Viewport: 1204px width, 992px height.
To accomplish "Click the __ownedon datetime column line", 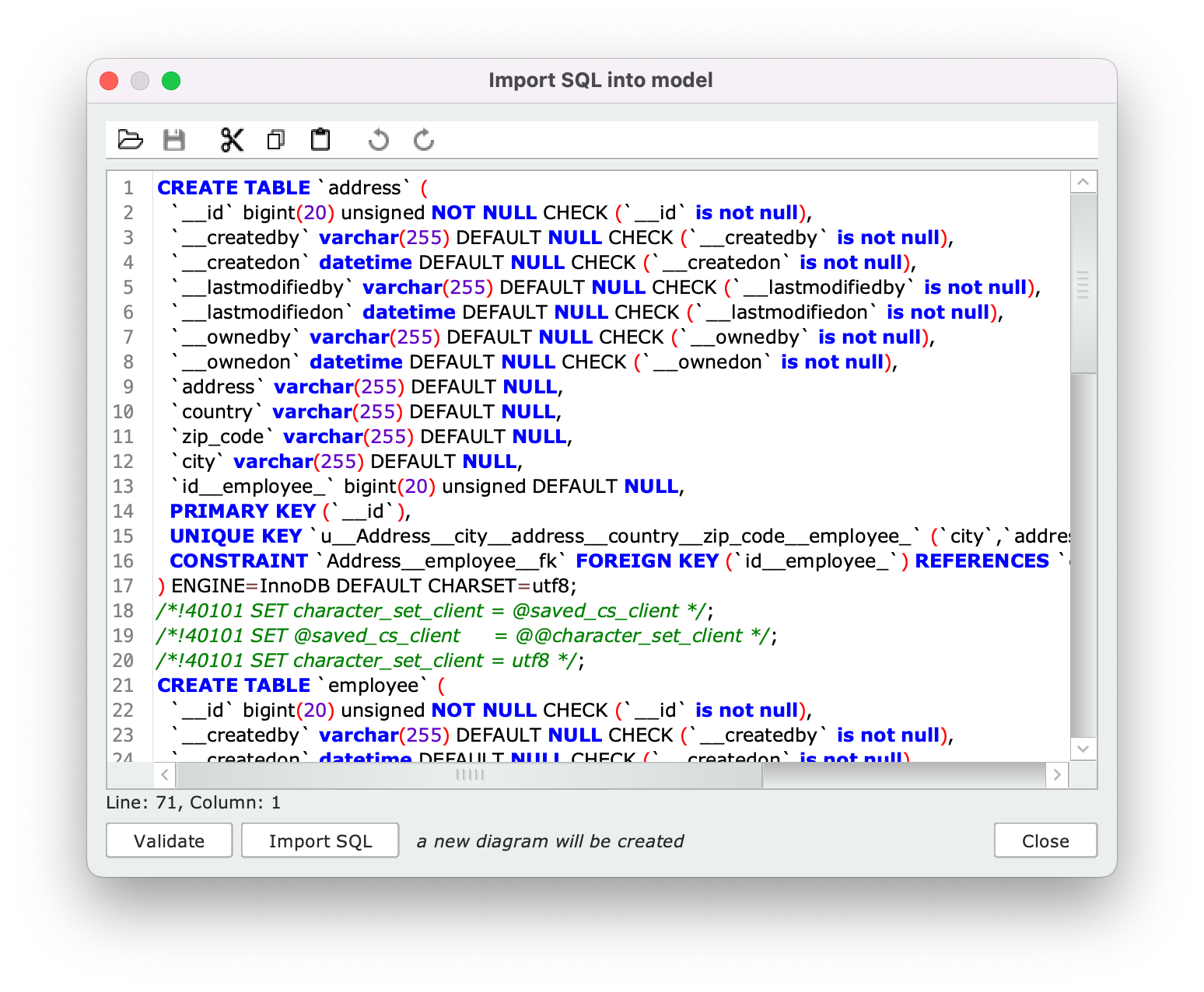I will (x=534, y=362).
